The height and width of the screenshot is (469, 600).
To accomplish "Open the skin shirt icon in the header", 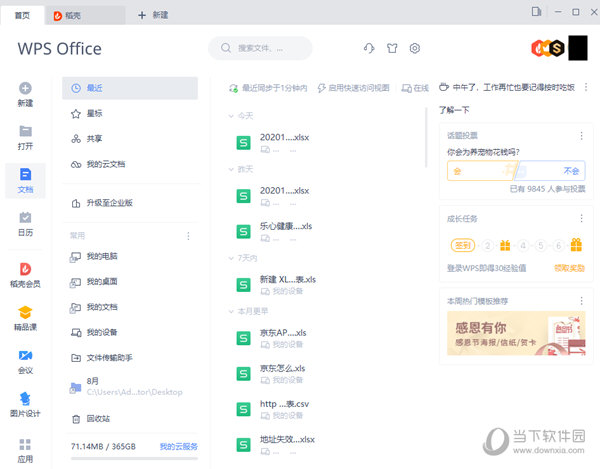I will 392,48.
